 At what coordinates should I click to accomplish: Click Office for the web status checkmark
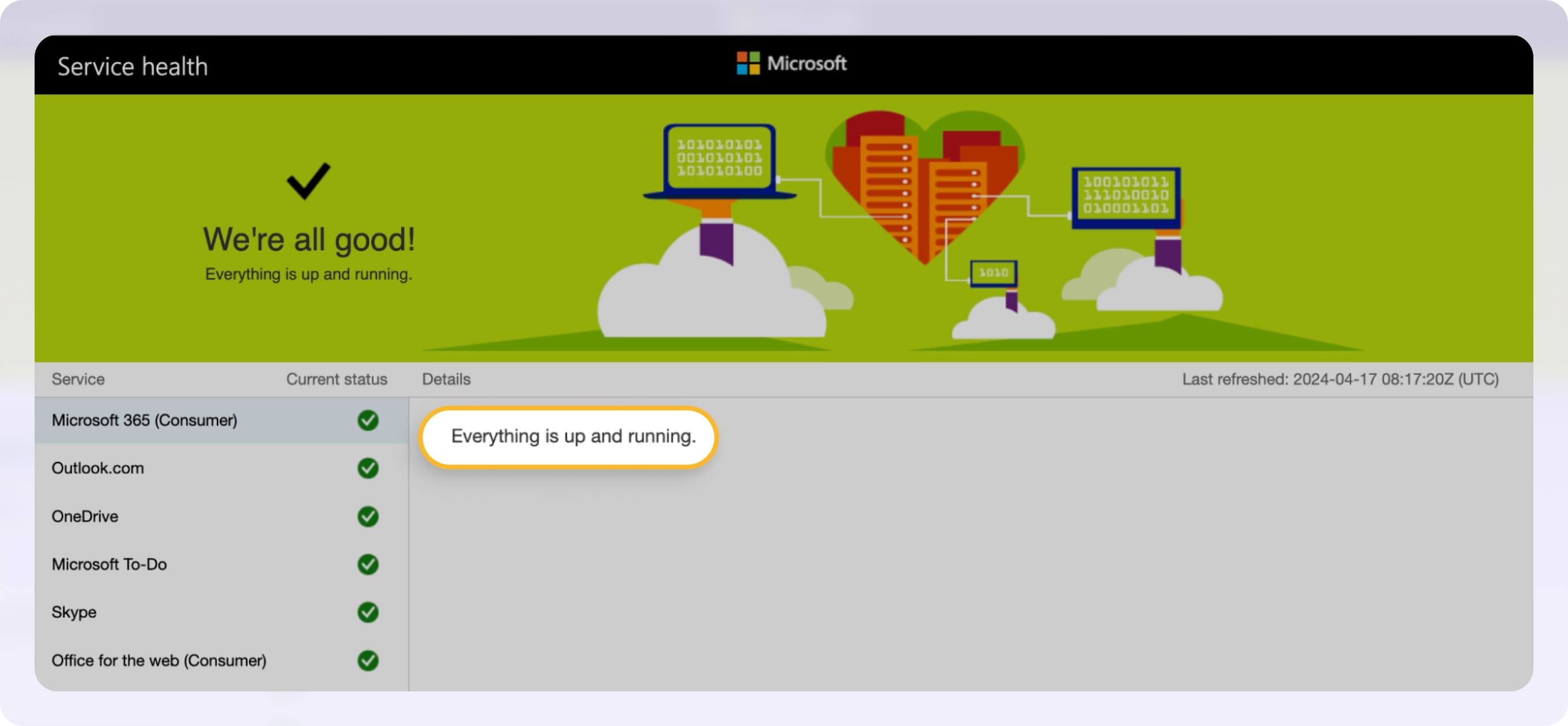pos(368,660)
